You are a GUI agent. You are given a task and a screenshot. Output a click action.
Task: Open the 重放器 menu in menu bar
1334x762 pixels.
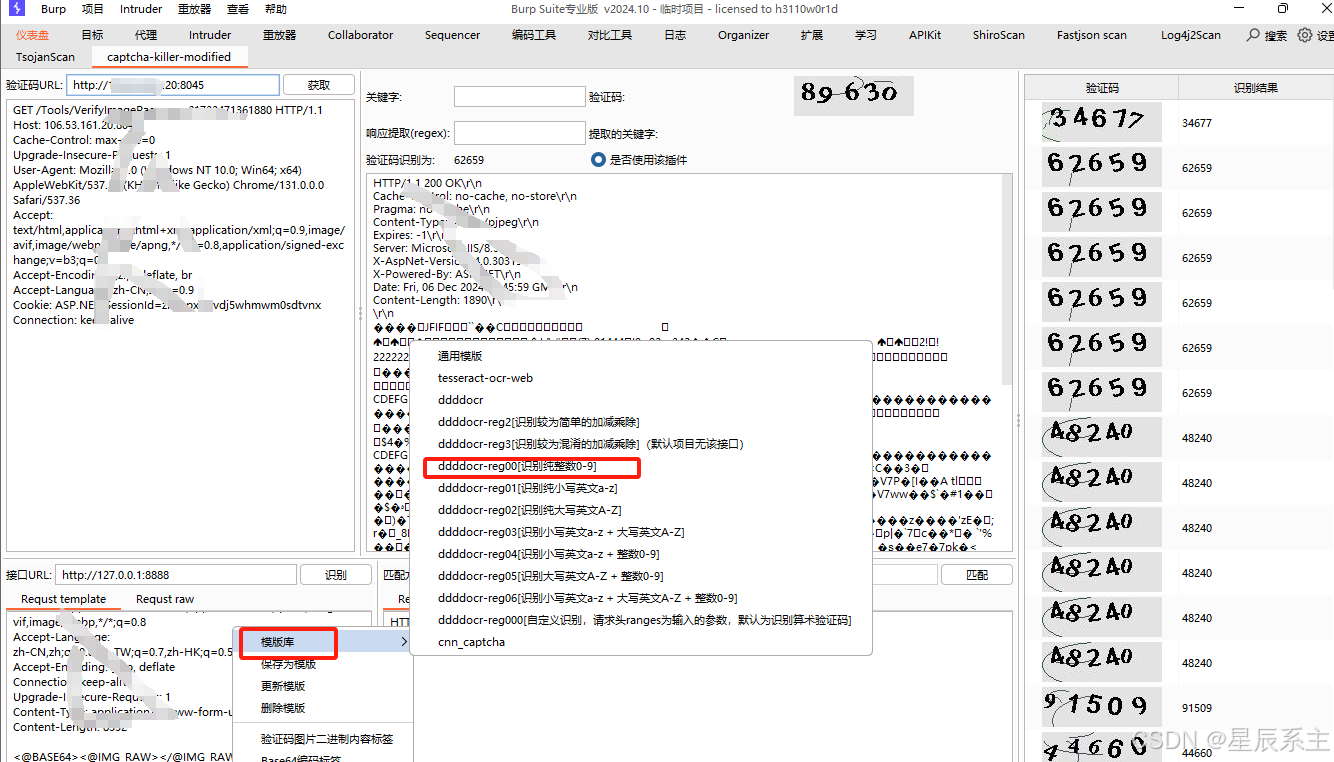pos(194,9)
